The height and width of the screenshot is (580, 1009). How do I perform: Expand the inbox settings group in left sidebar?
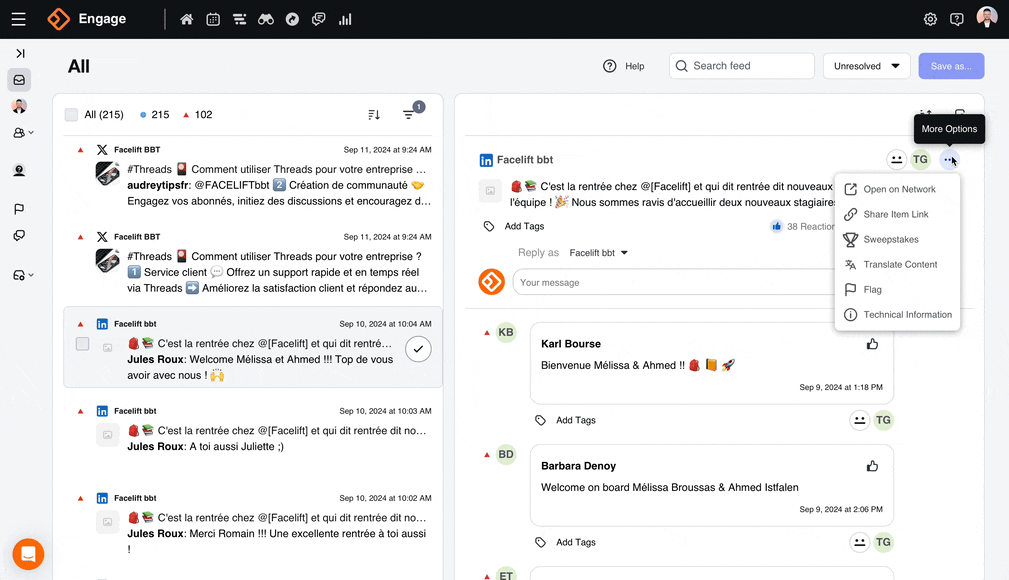click(23, 276)
